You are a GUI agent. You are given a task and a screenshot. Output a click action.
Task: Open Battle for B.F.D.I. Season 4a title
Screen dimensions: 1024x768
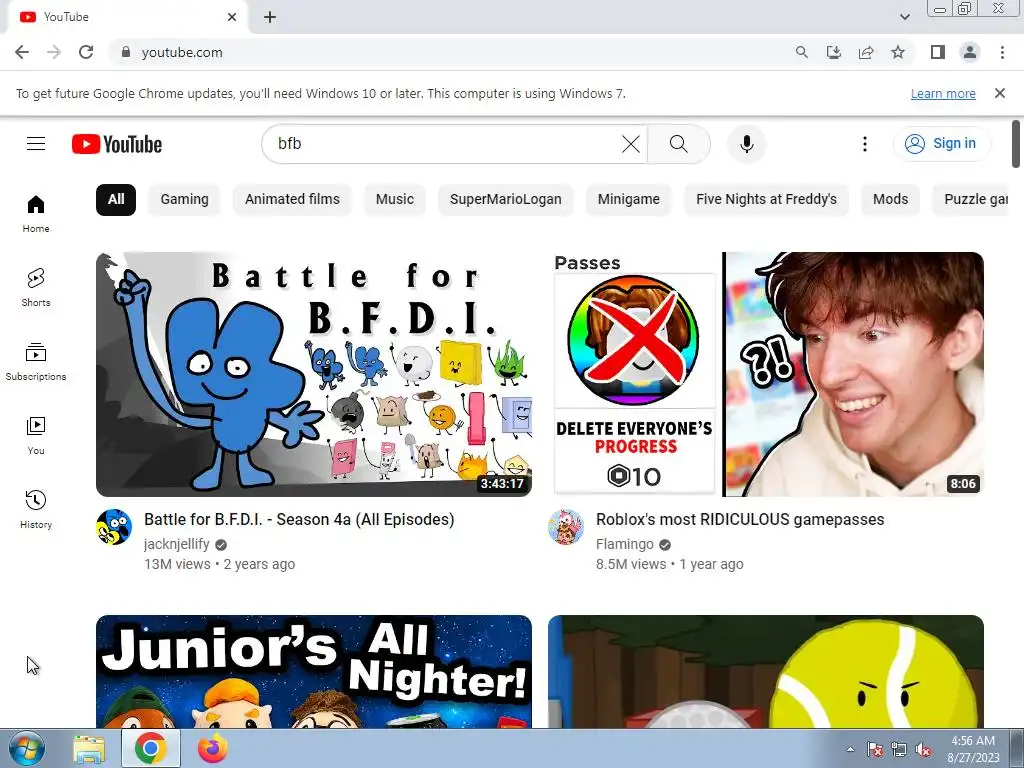299,519
